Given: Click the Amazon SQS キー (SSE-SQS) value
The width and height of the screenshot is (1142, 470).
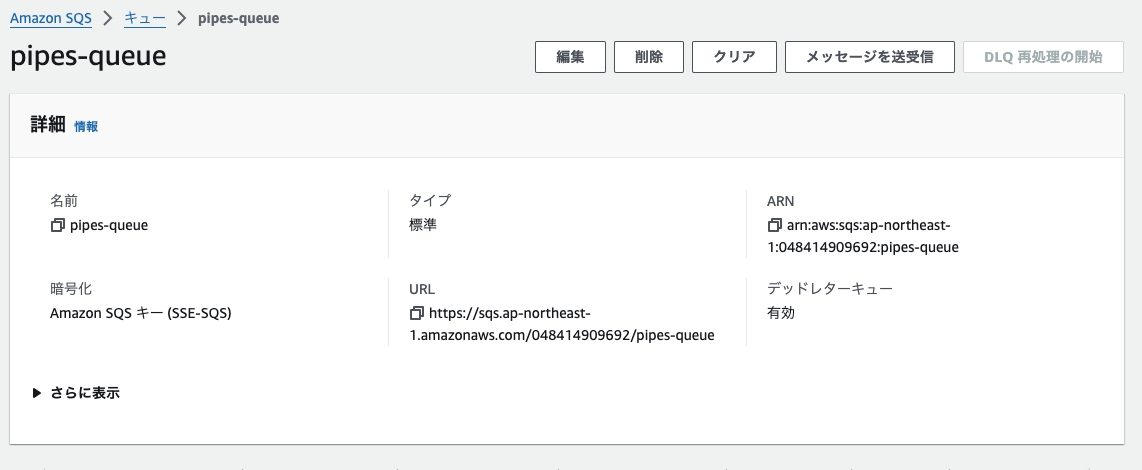Looking at the screenshot, I should tap(141, 314).
